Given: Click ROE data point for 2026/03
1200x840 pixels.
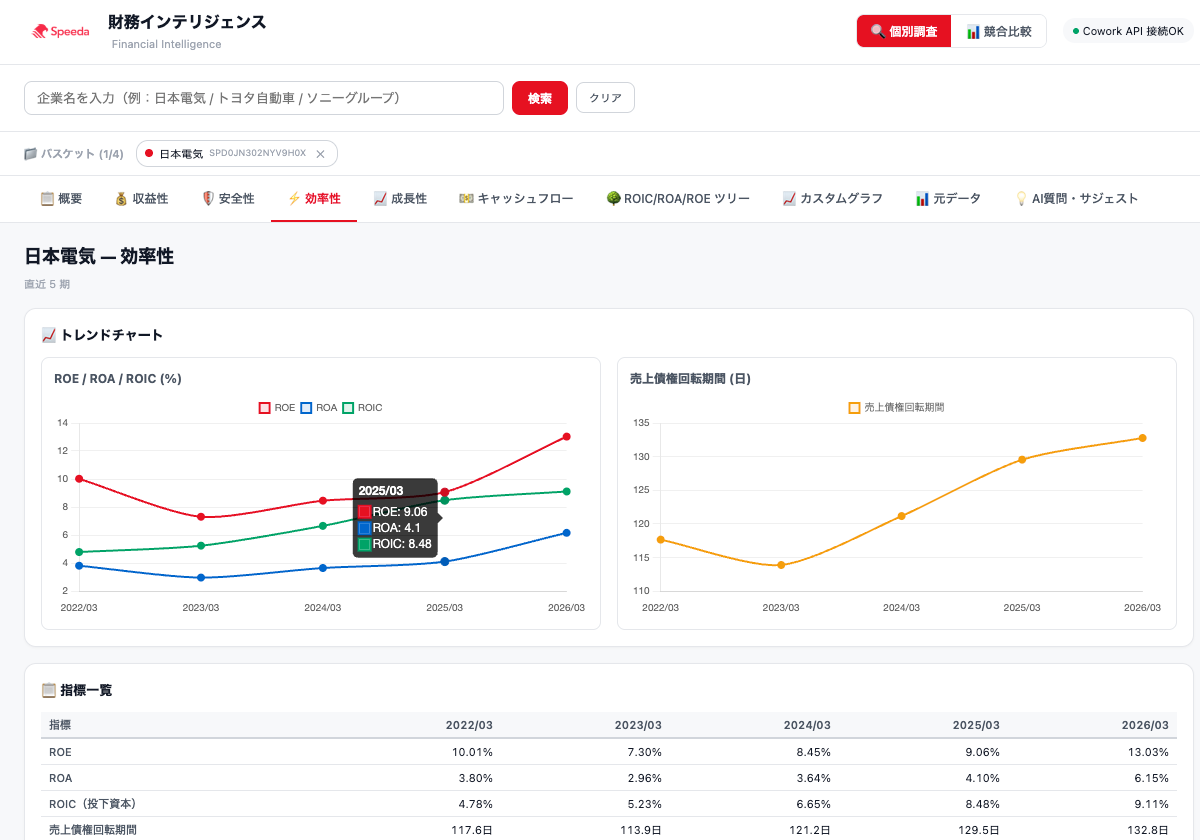Looking at the screenshot, I should [566, 437].
